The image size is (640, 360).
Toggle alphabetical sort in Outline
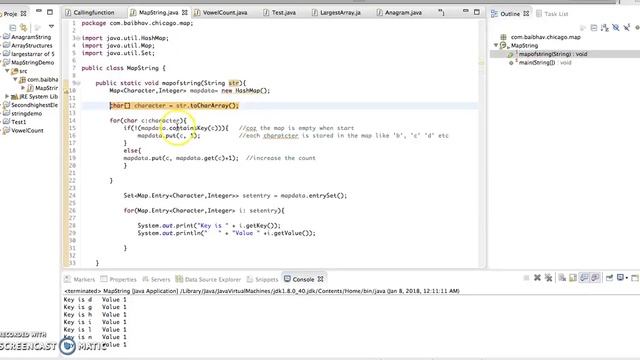[605, 28]
